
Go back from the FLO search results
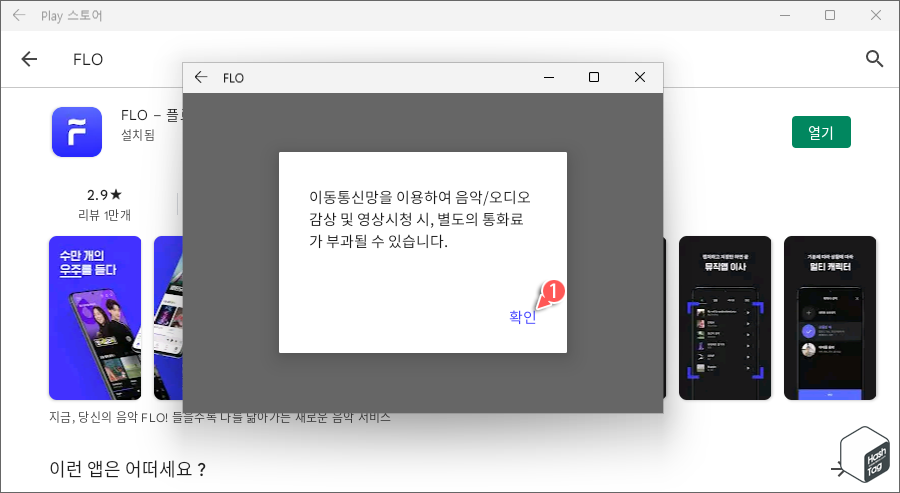pyautogui.click(x=29, y=59)
